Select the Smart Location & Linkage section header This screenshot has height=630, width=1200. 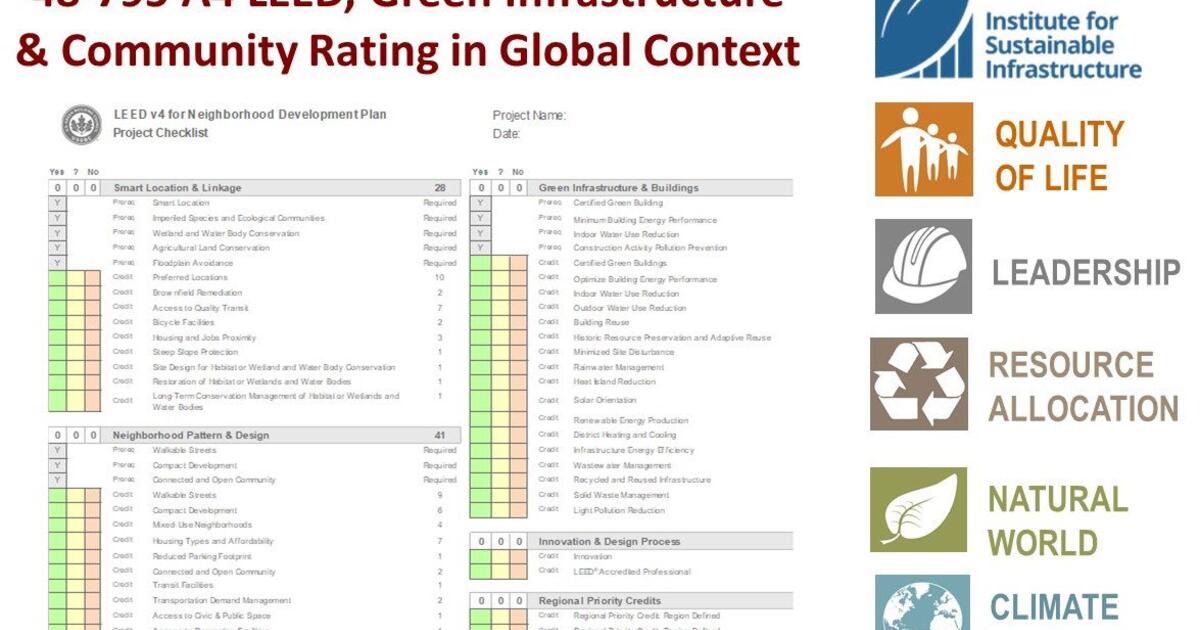tap(177, 188)
